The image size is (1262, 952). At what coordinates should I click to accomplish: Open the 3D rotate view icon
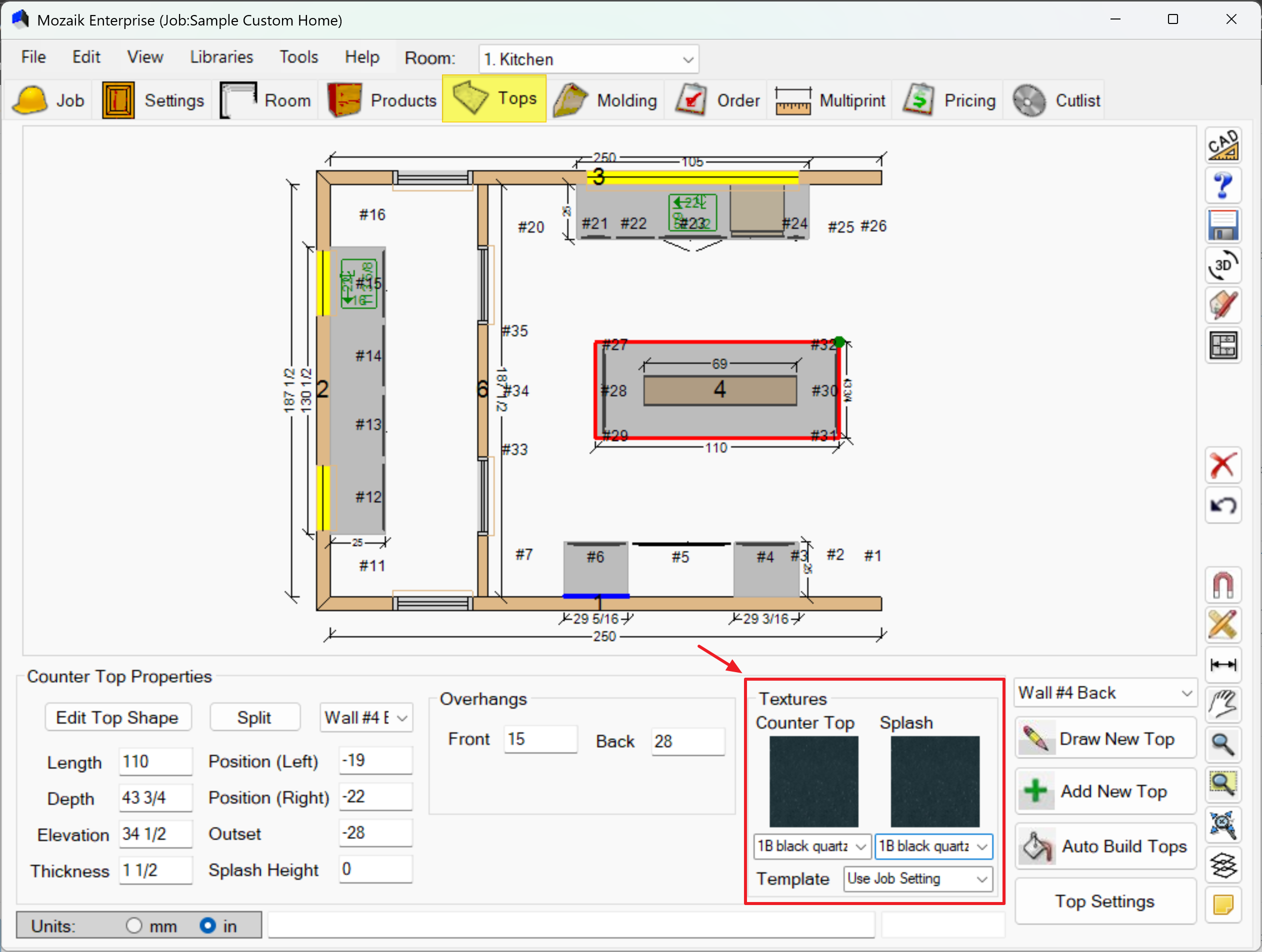point(1222,265)
